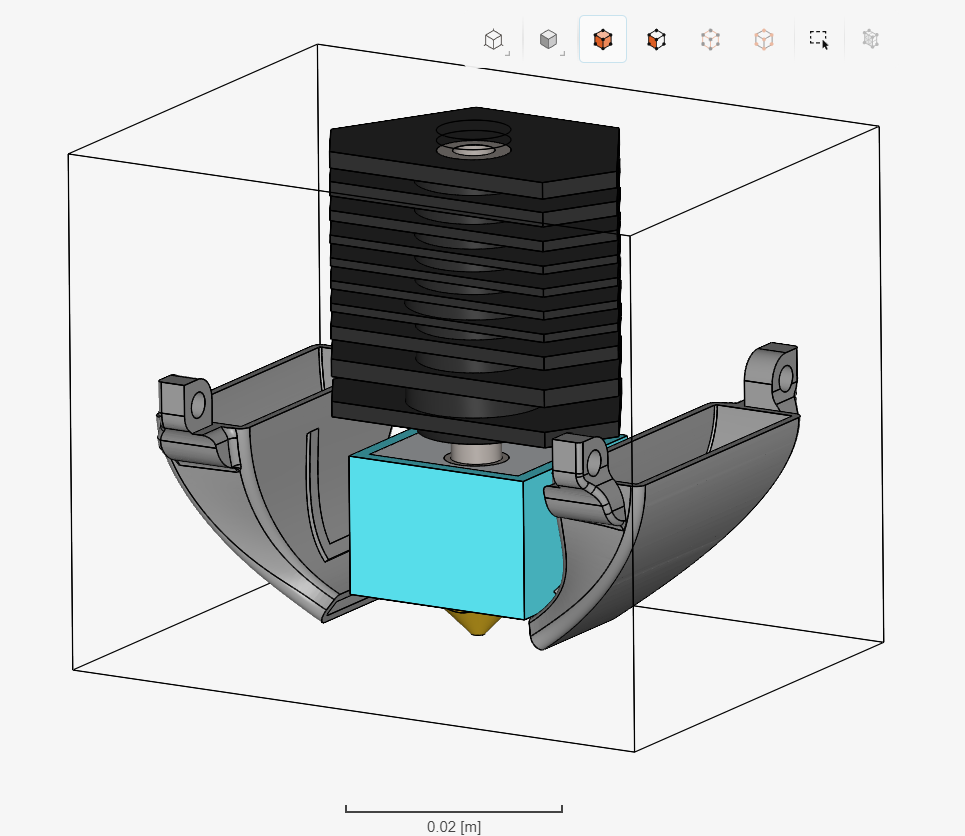
Task: Select the wireframe render mode icon
Action: click(494, 38)
